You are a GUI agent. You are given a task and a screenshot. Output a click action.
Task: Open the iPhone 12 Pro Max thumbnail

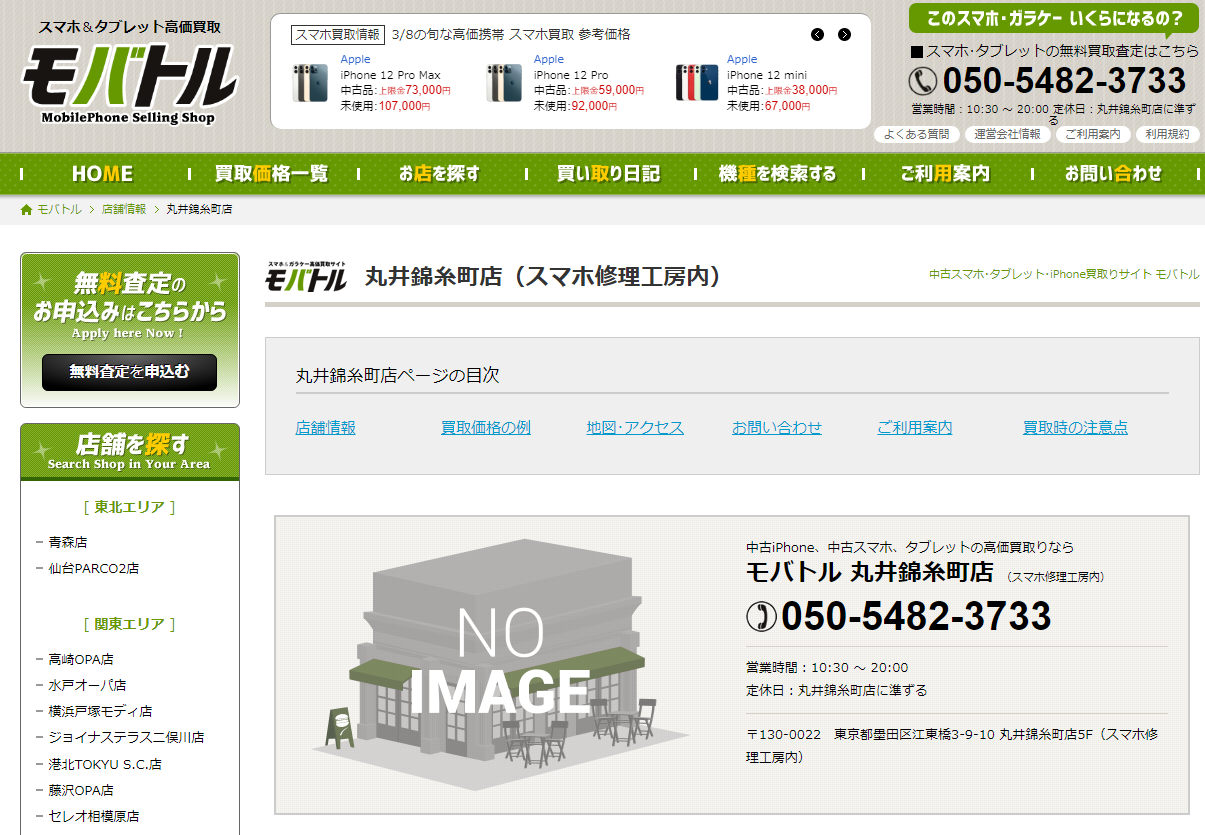[310, 84]
